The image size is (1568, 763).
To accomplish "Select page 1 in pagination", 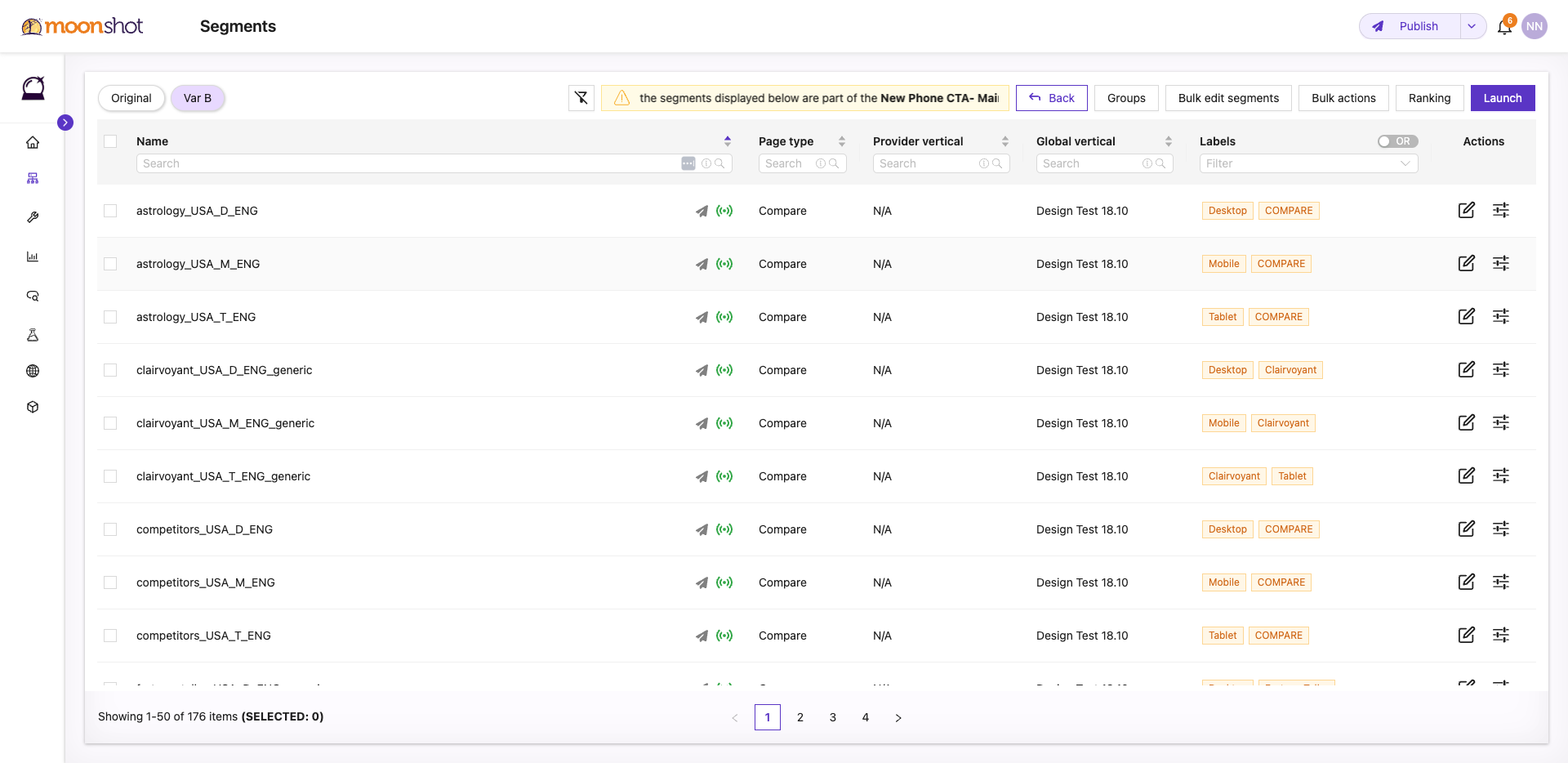I will [x=768, y=717].
